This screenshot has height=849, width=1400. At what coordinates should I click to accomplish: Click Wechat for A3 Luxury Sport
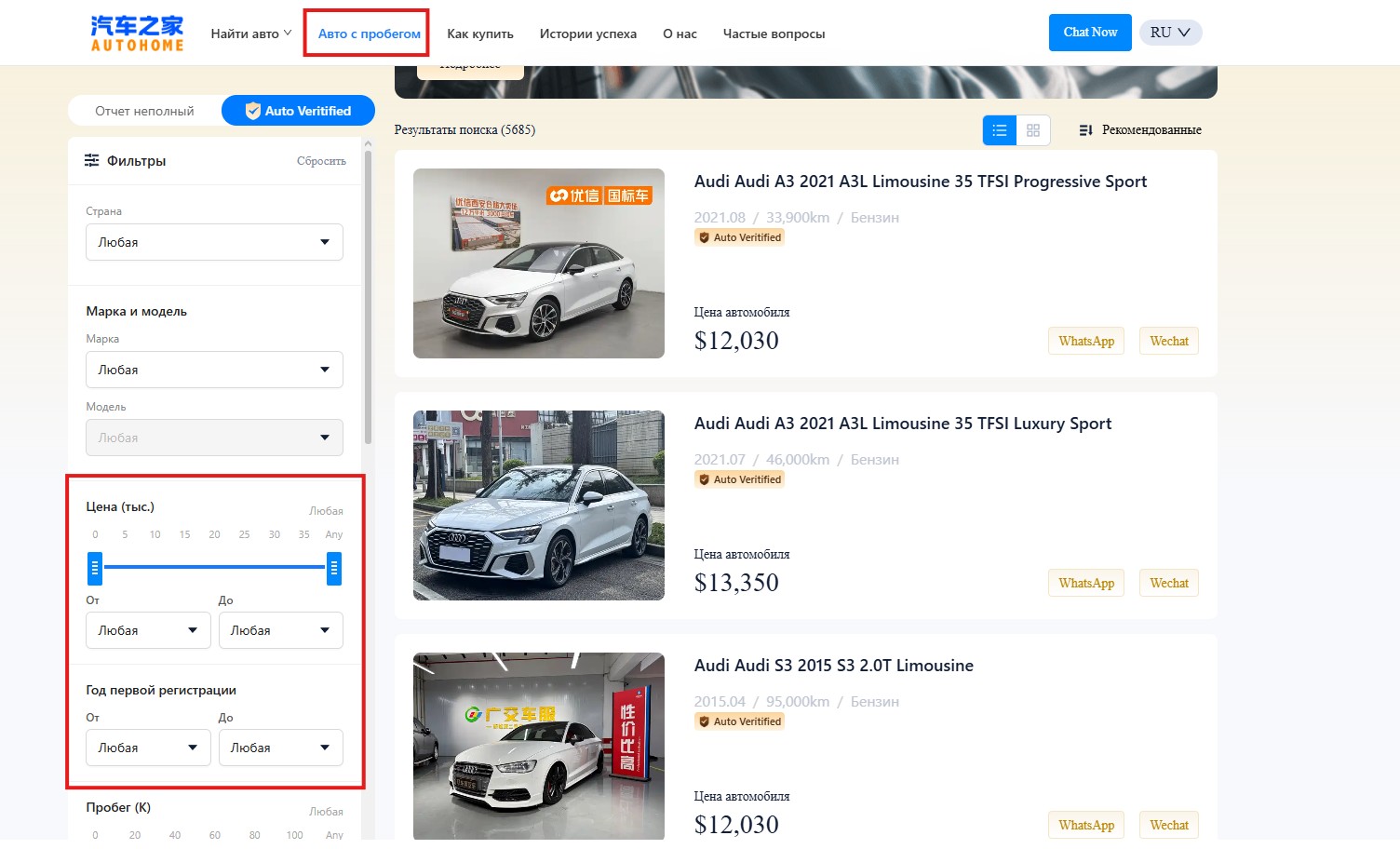[x=1169, y=583]
